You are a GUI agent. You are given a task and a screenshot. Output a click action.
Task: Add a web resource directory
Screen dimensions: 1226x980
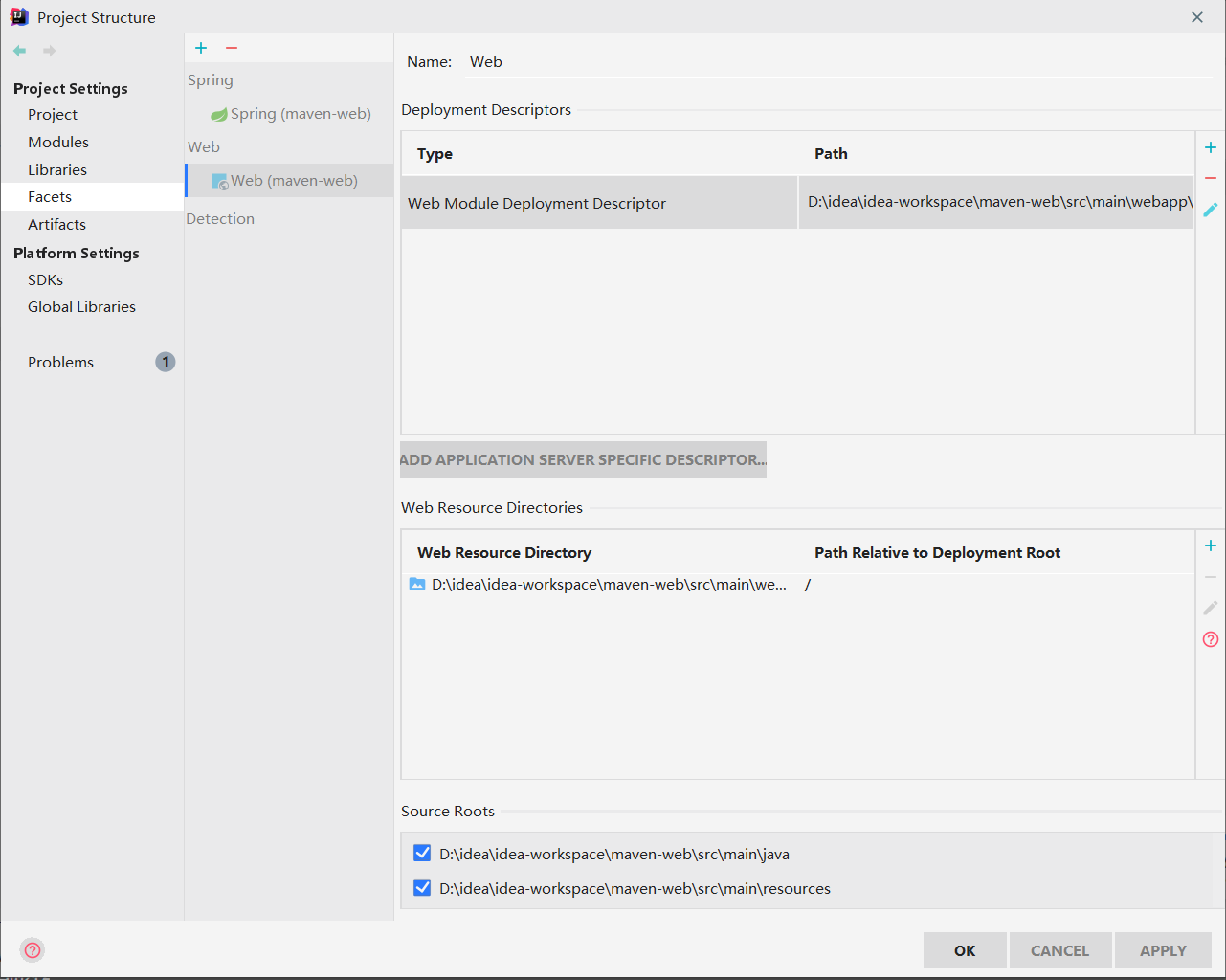(1211, 546)
